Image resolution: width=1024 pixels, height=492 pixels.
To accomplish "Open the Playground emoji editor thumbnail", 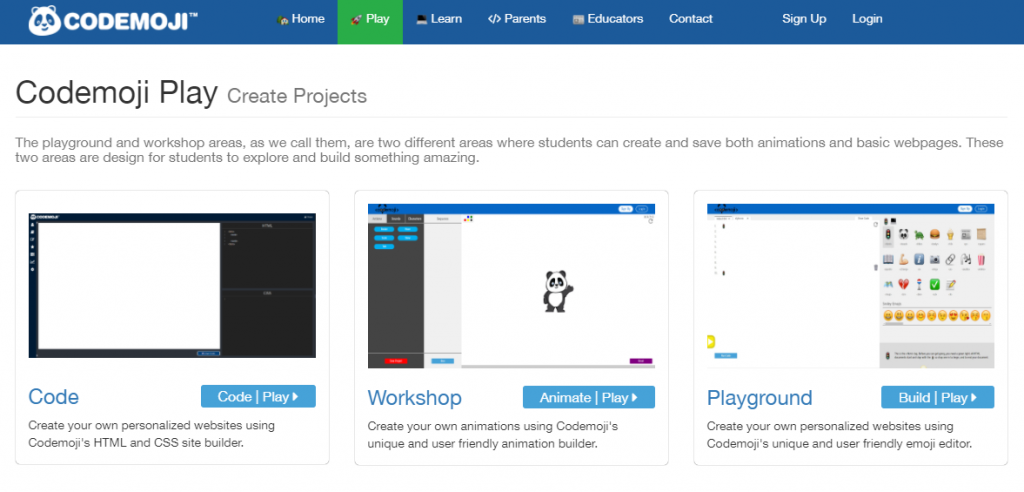I will pyautogui.click(x=850, y=286).
